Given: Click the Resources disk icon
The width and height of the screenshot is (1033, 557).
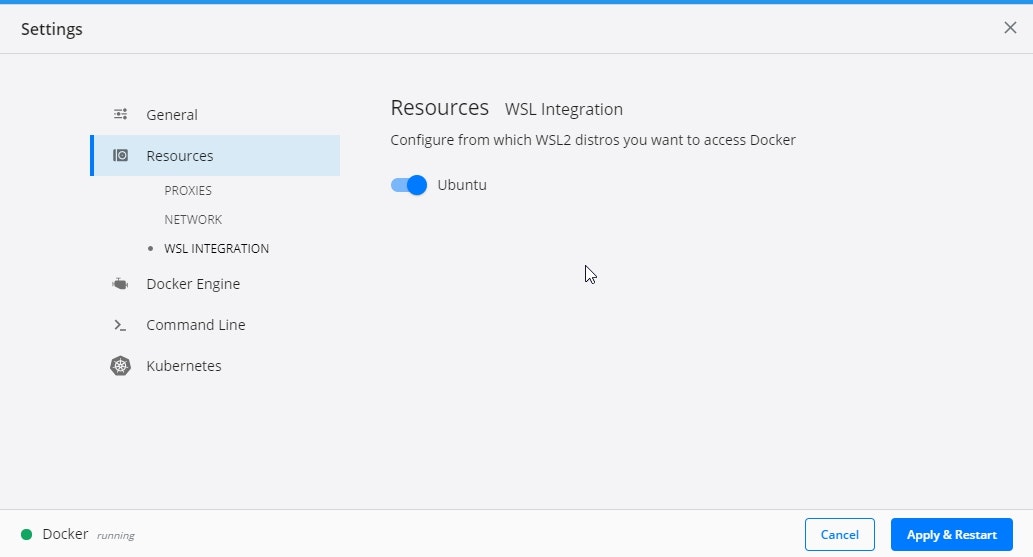Looking at the screenshot, I should tap(120, 156).
